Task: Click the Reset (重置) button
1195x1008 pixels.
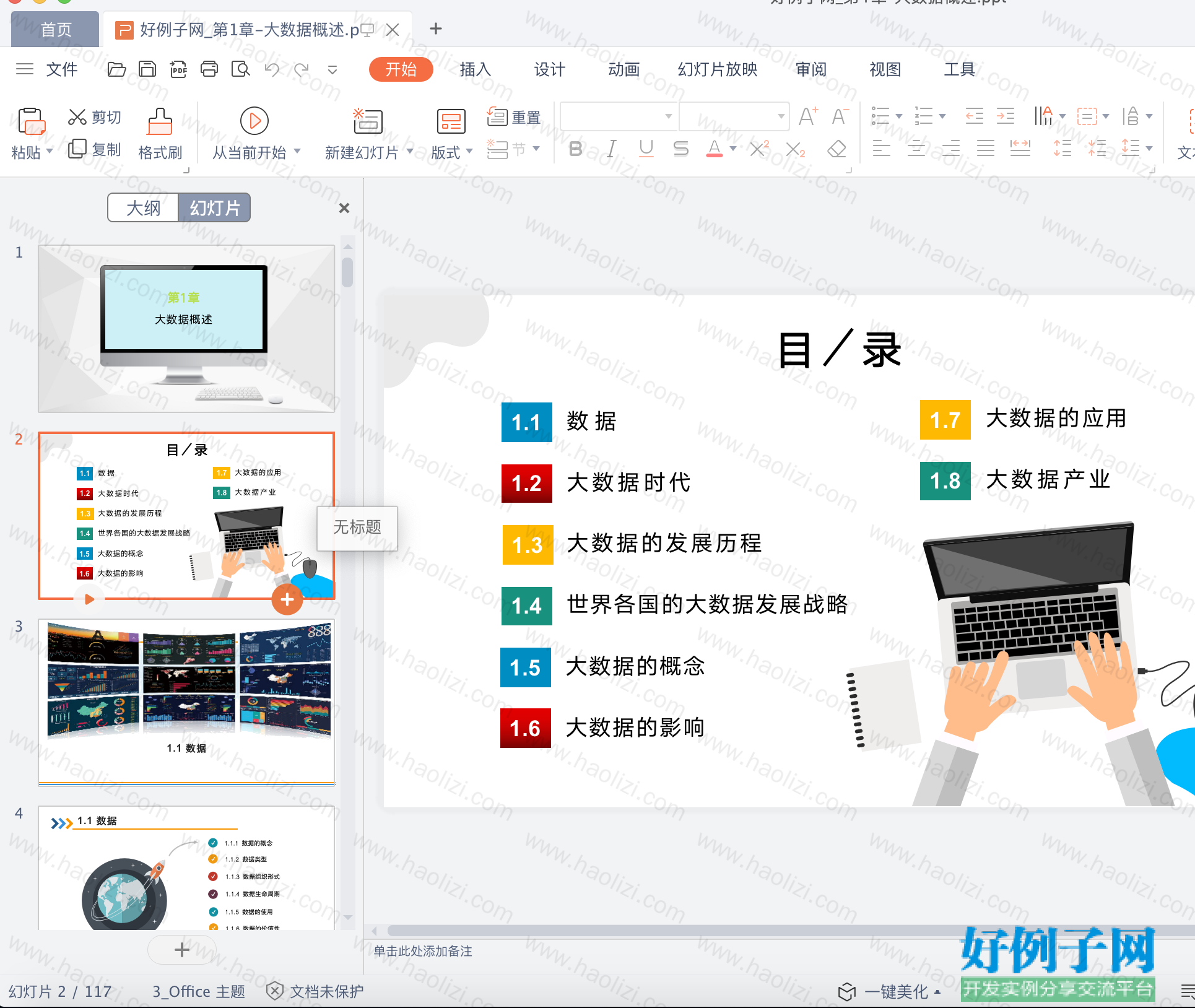Action: coord(514,116)
